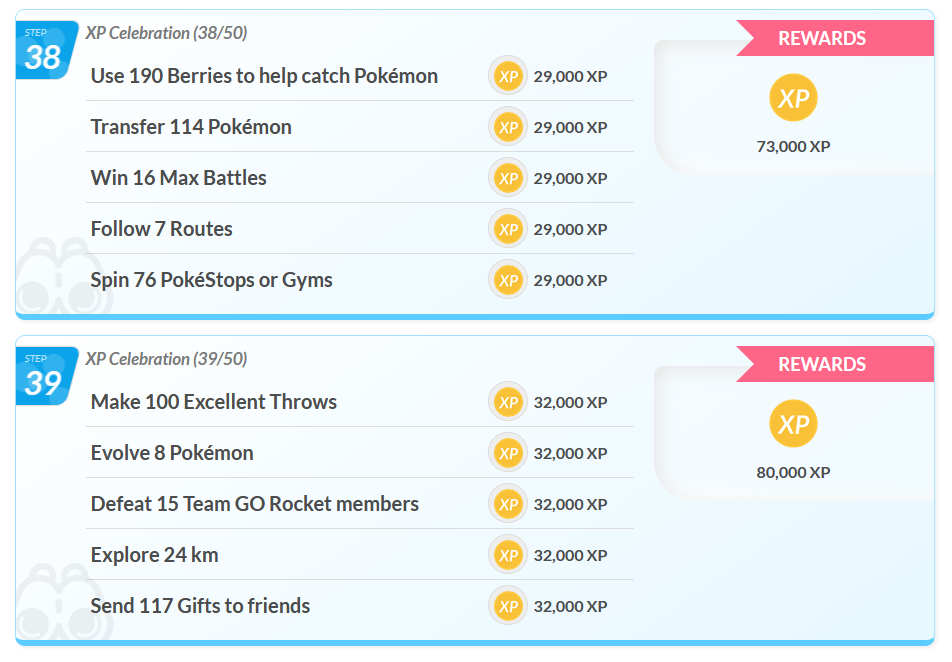Select the Step 38 badge
Viewport: 952px width, 662px height.
[43, 51]
